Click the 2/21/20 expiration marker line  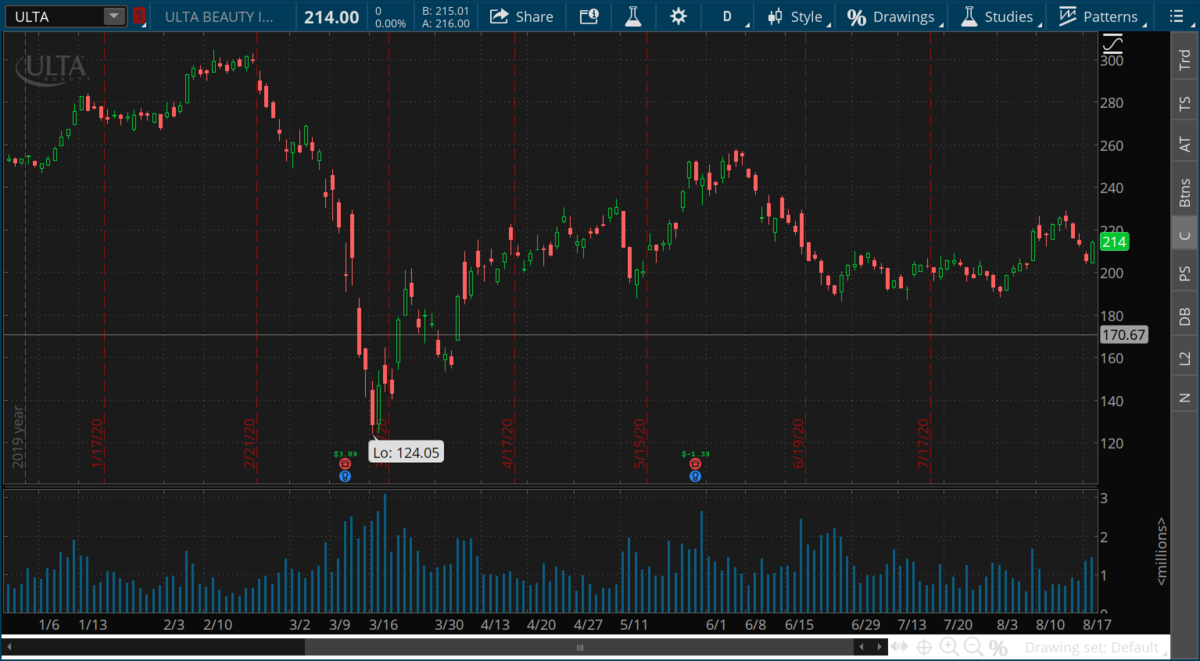[257, 260]
